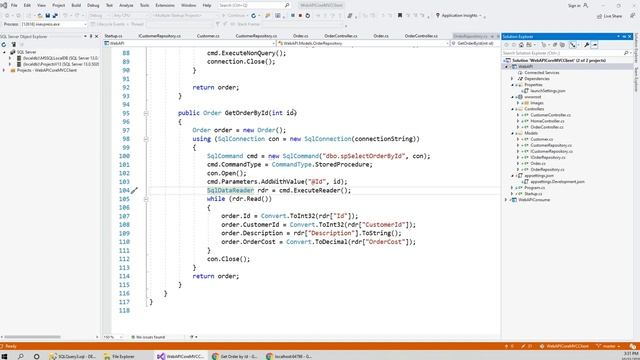Click the account person icon beside Sign in

(x=585, y=5)
